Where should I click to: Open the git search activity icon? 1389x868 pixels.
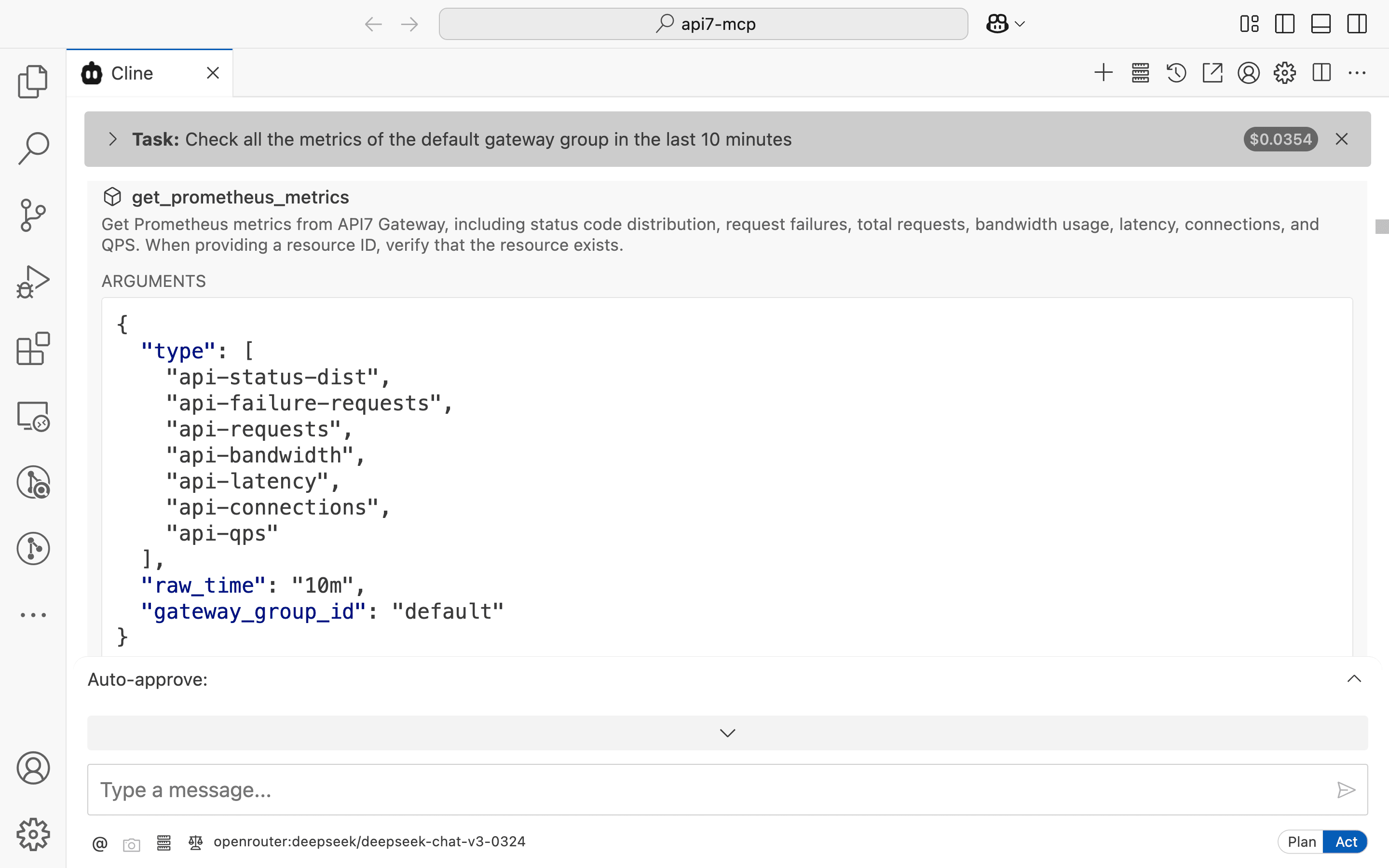point(33,482)
